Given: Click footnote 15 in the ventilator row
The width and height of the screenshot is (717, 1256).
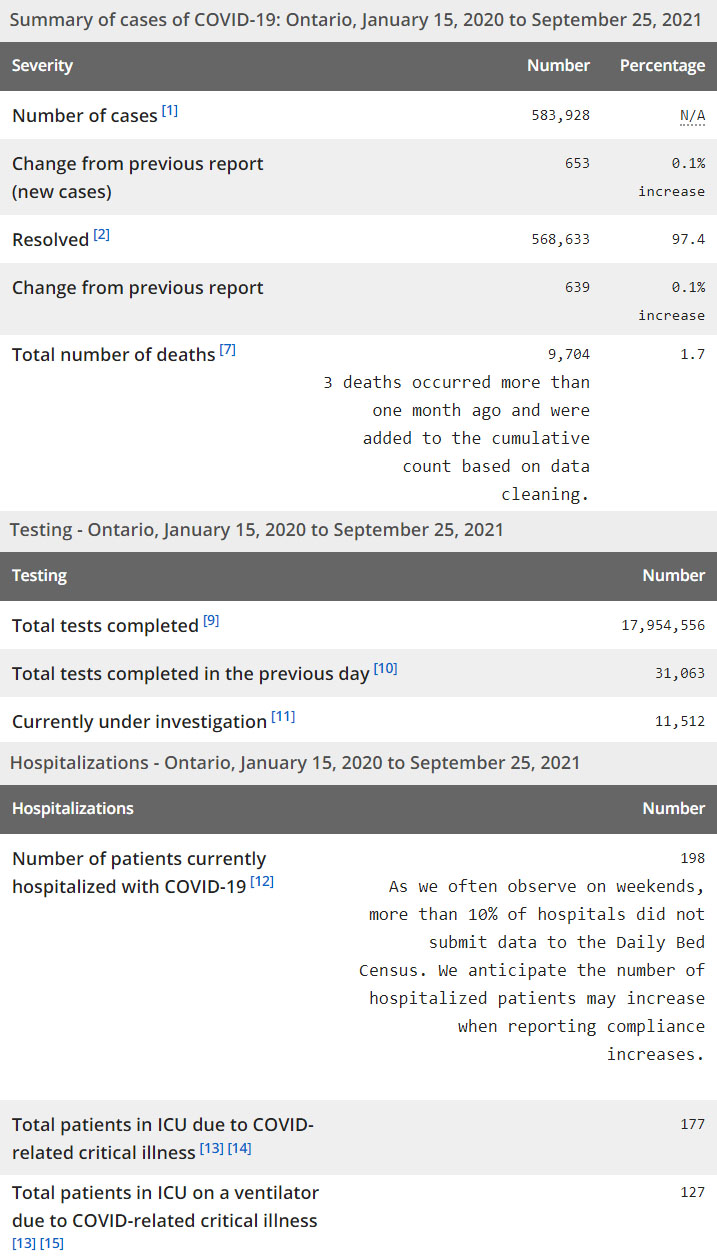Looking at the screenshot, I should 52,1242.
